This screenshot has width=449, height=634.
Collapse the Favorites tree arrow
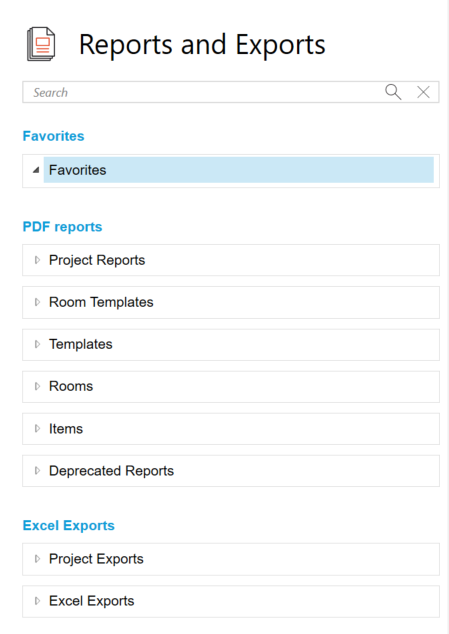point(36,170)
